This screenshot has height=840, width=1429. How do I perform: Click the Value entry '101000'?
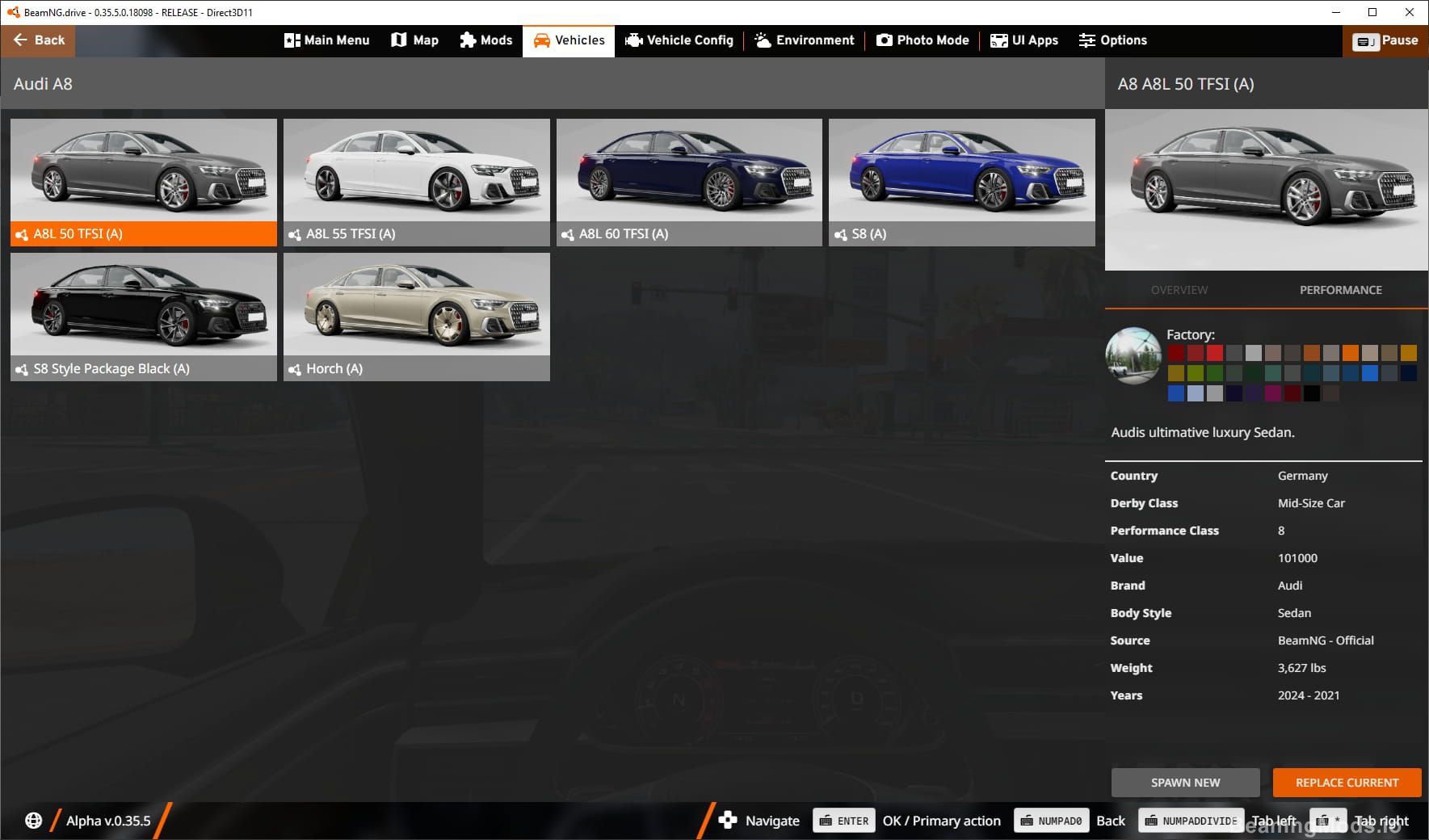pos(1297,558)
